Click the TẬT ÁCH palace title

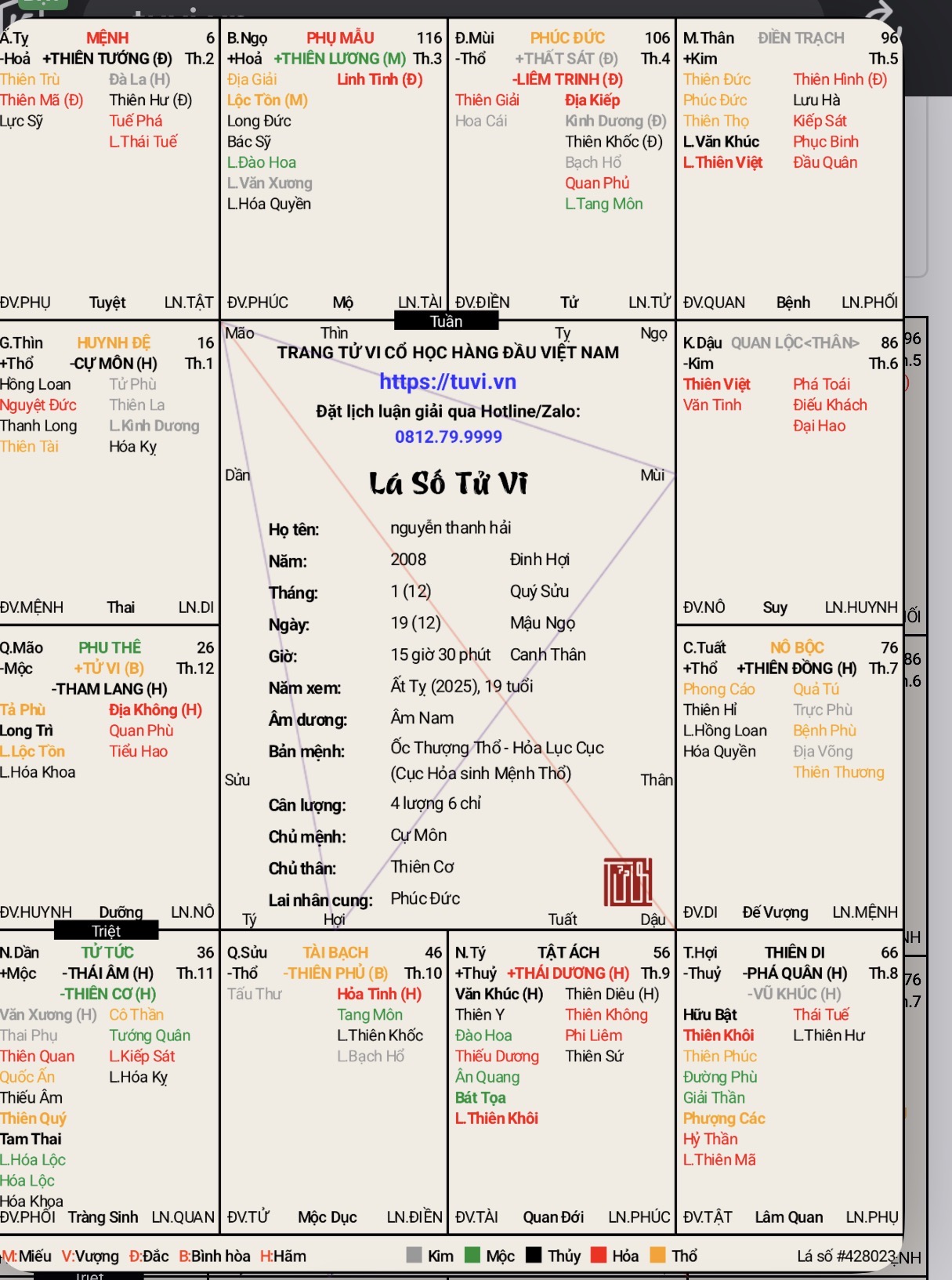point(568,952)
